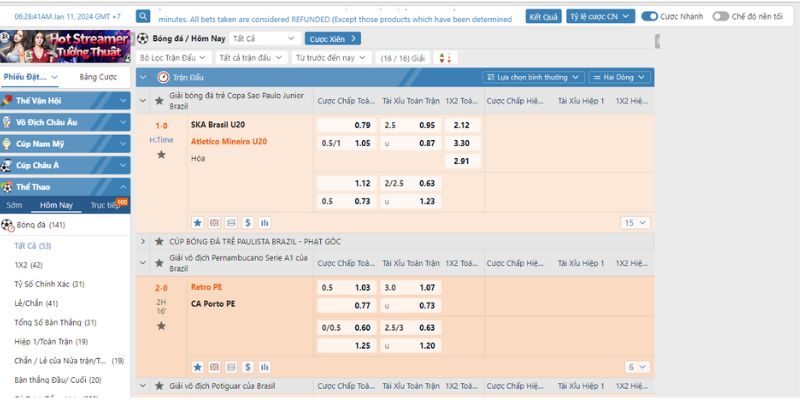Switch to the Bảng Cược tab
This screenshot has height=400, width=800.
(x=98, y=77)
